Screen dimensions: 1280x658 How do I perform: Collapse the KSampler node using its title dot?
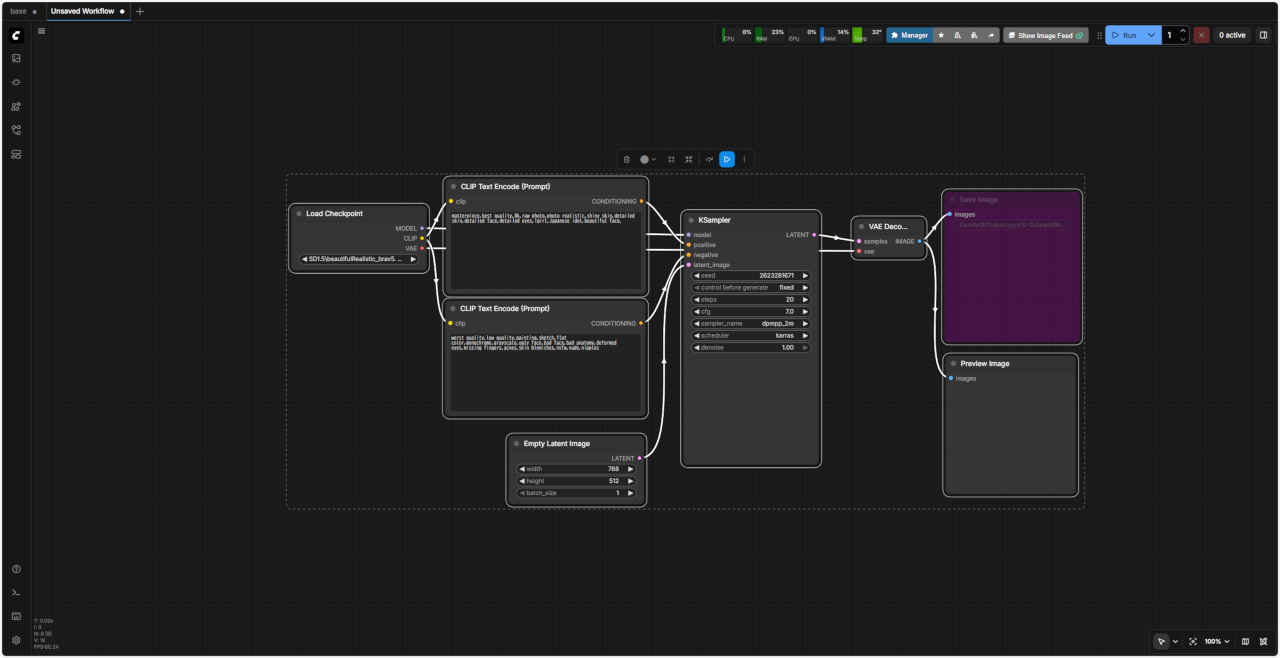(x=690, y=220)
